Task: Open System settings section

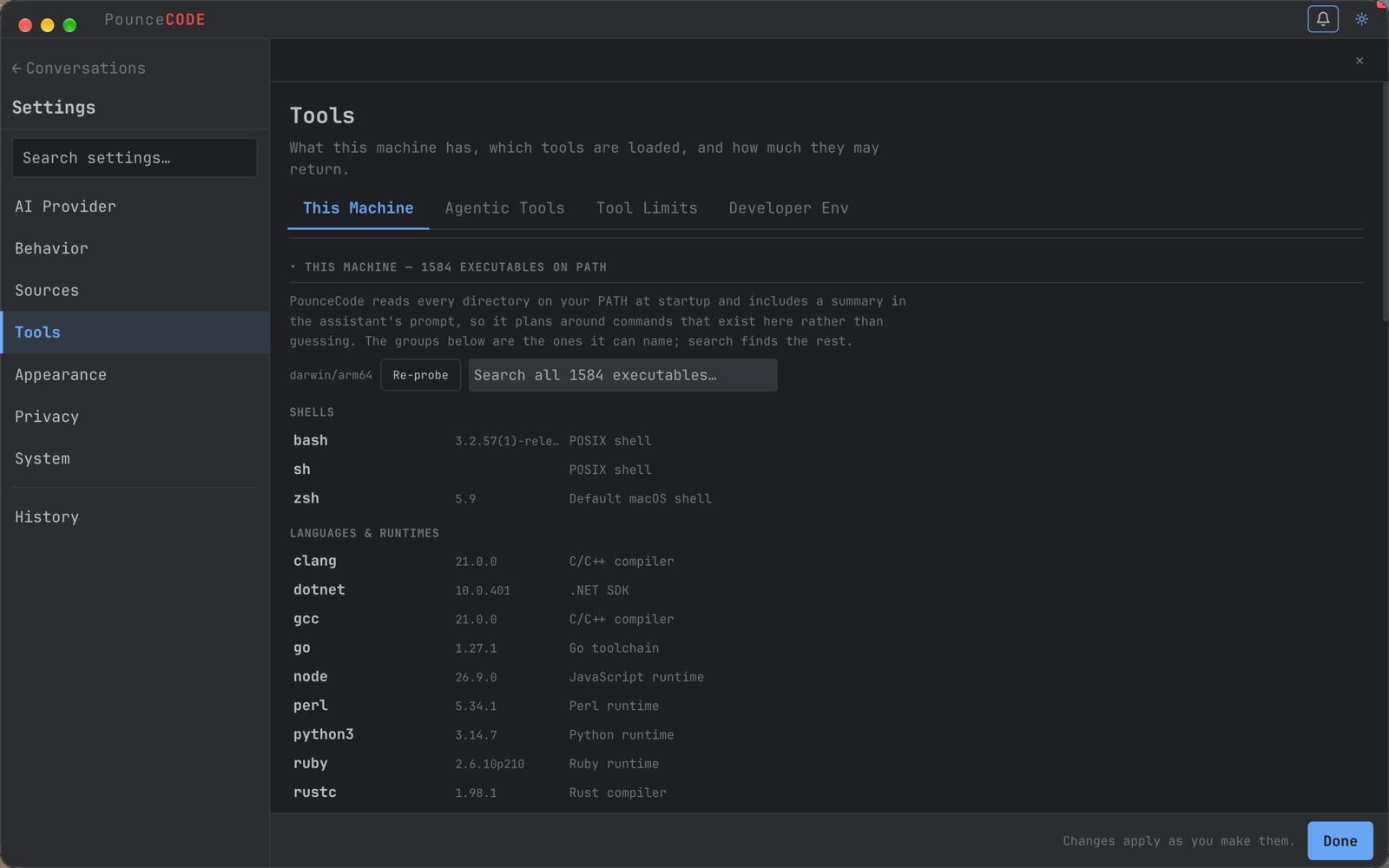Action: coord(135,458)
